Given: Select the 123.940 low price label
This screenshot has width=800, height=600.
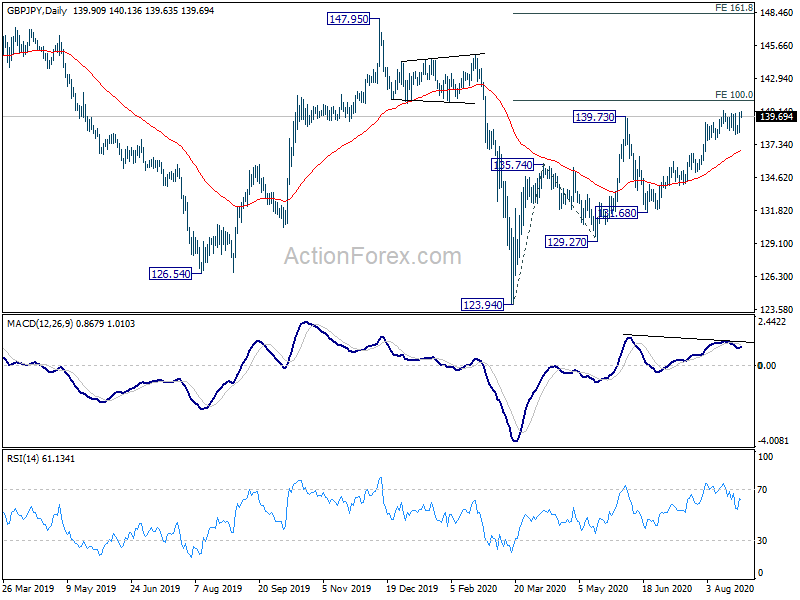Looking at the screenshot, I should pos(482,305).
